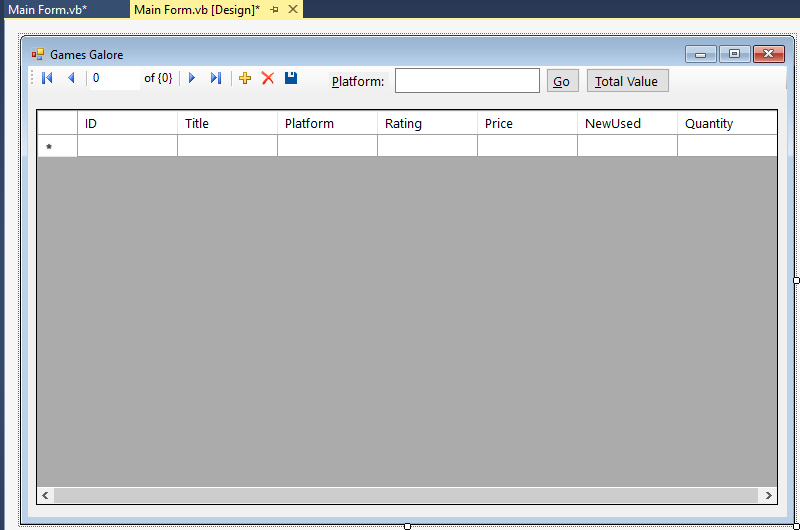The image size is (800, 530).
Task: Click the Move Previous arrow icon
Action: point(71,78)
